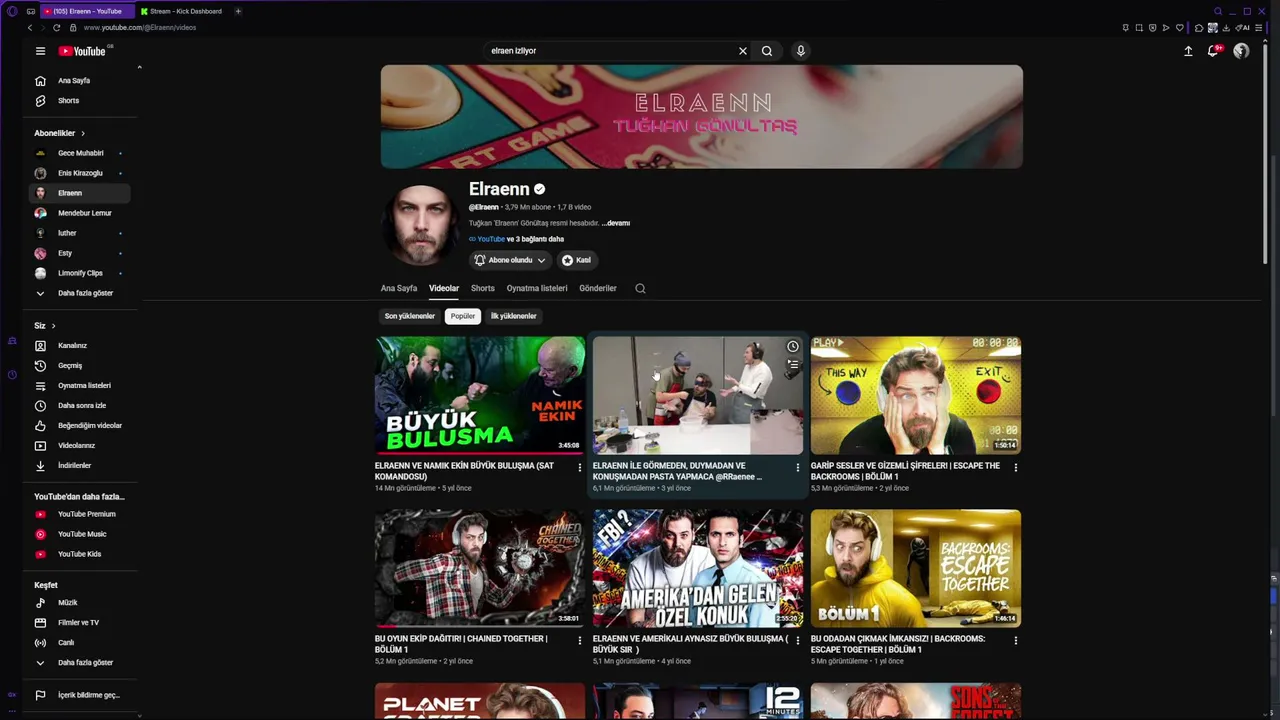Click the YouTube search input field
The height and width of the screenshot is (720, 1280).
tap(610, 51)
